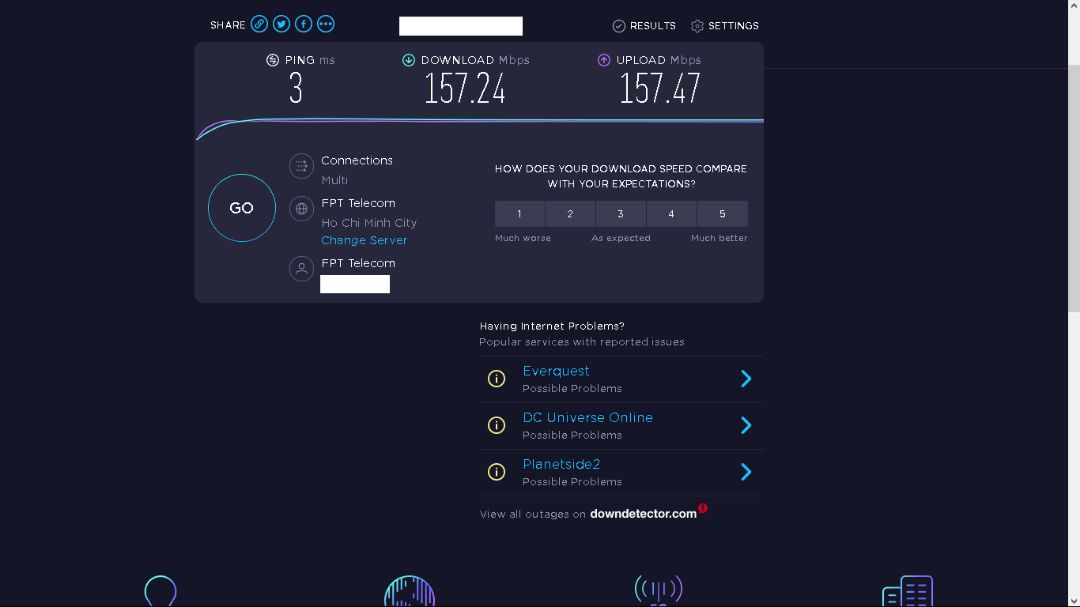This screenshot has width=1080, height=607.
Task: Open the Settings menu
Action: (x=725, y=26)
